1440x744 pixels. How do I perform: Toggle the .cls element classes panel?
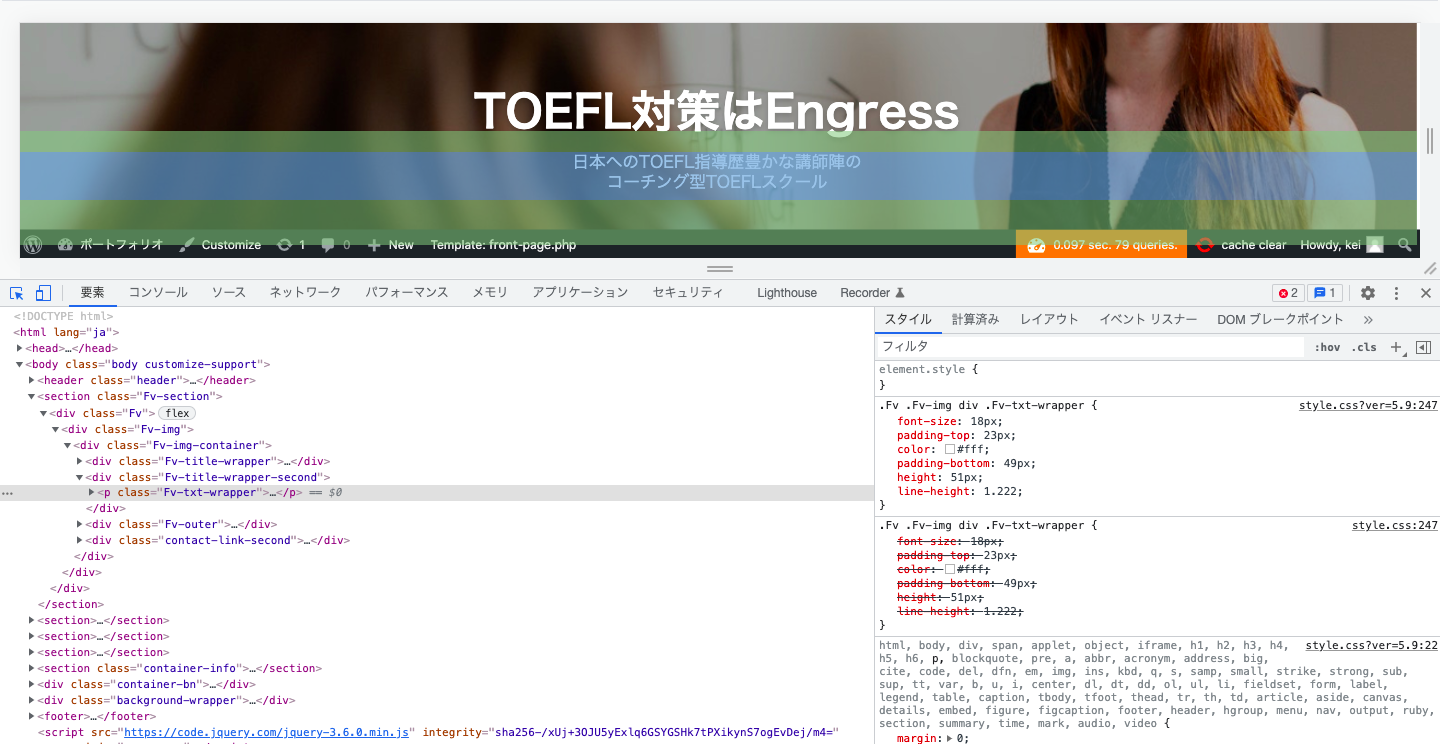tap(1364, 347)
